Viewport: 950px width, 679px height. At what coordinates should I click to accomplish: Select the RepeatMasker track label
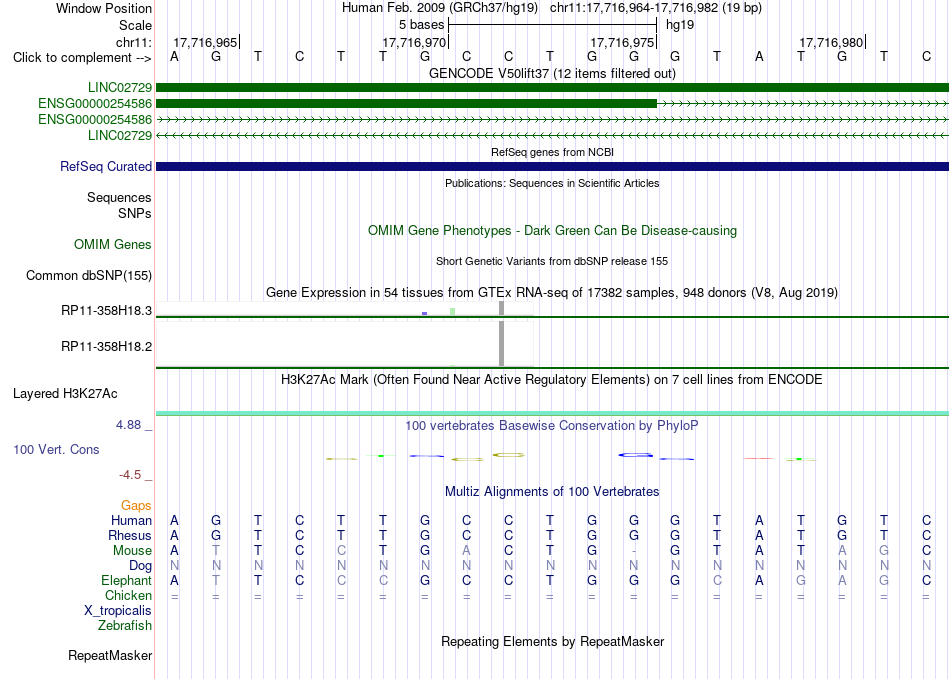click(x=110, y=655)
